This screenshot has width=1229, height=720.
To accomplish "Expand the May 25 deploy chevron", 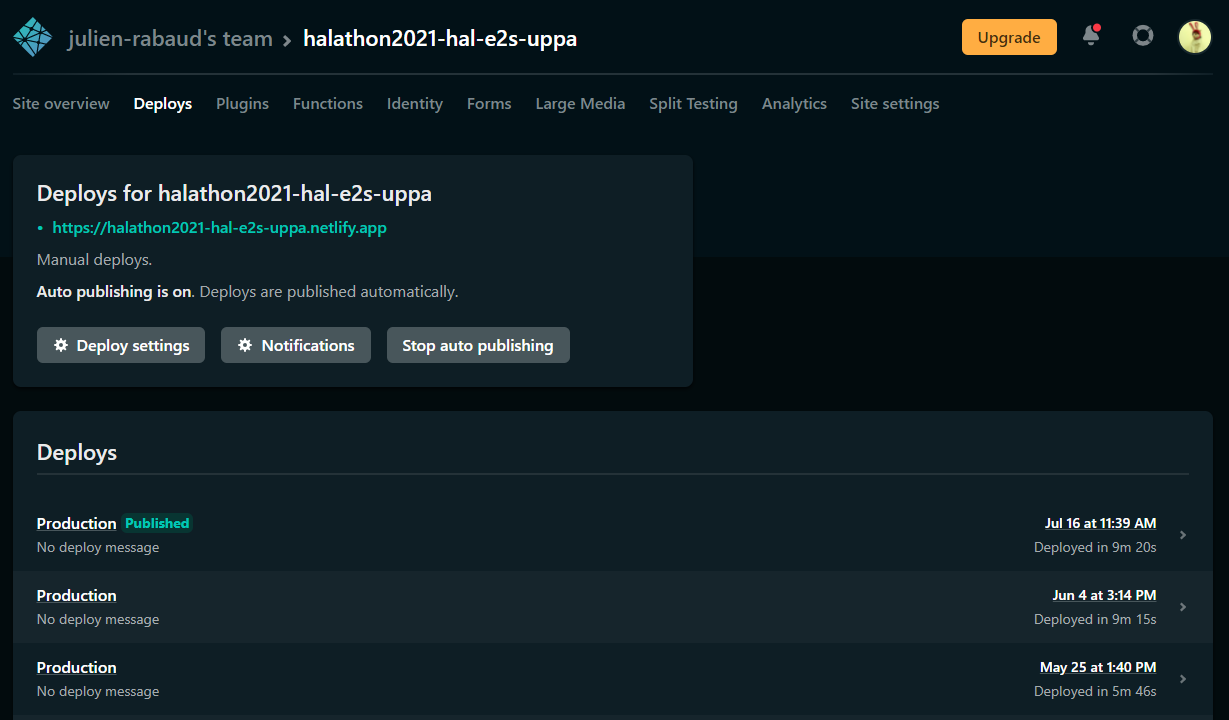I will click(1183, 679).
